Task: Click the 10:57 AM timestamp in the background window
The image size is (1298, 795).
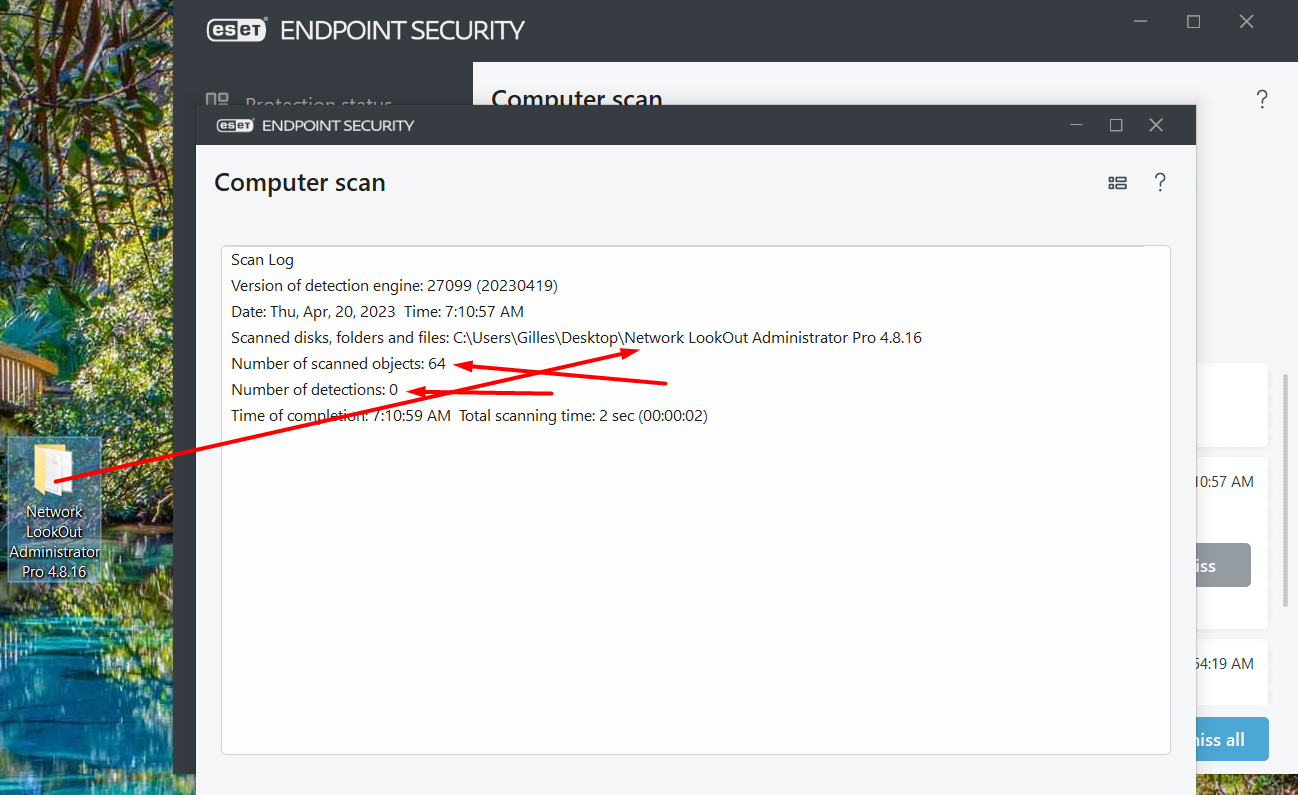Action: pos(1224,482)
